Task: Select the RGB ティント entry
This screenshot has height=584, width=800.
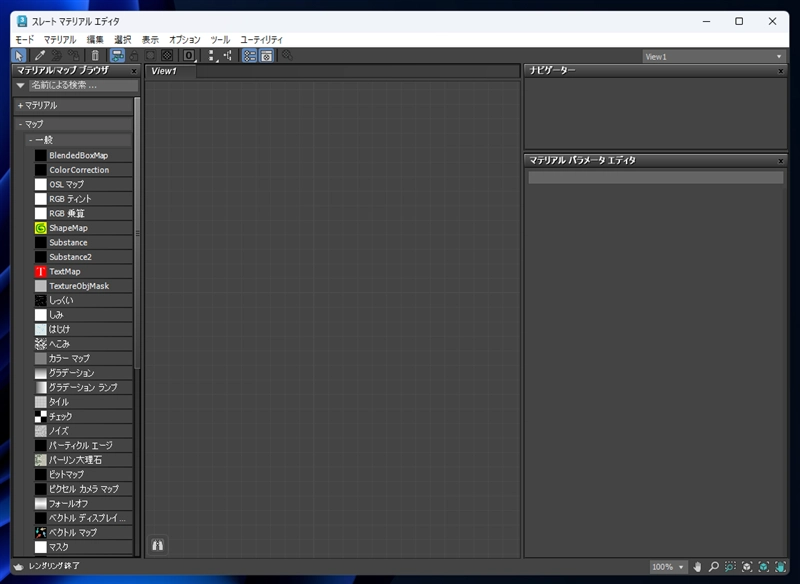Action: click(83, 199)
